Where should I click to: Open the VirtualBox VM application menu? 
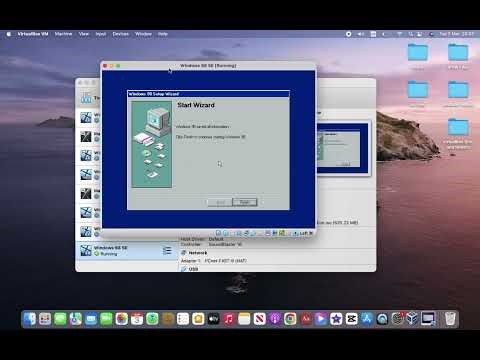33,34
